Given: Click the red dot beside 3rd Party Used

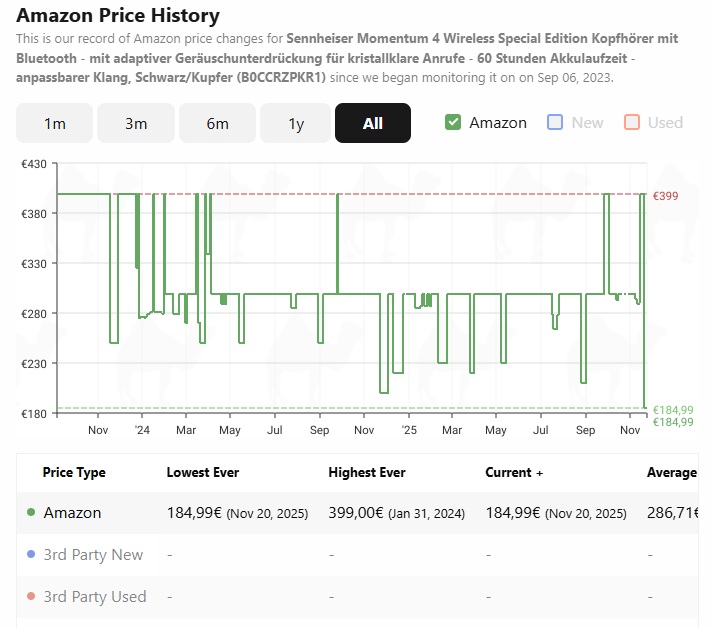Looking at the screenshot, I should [31, 596].
